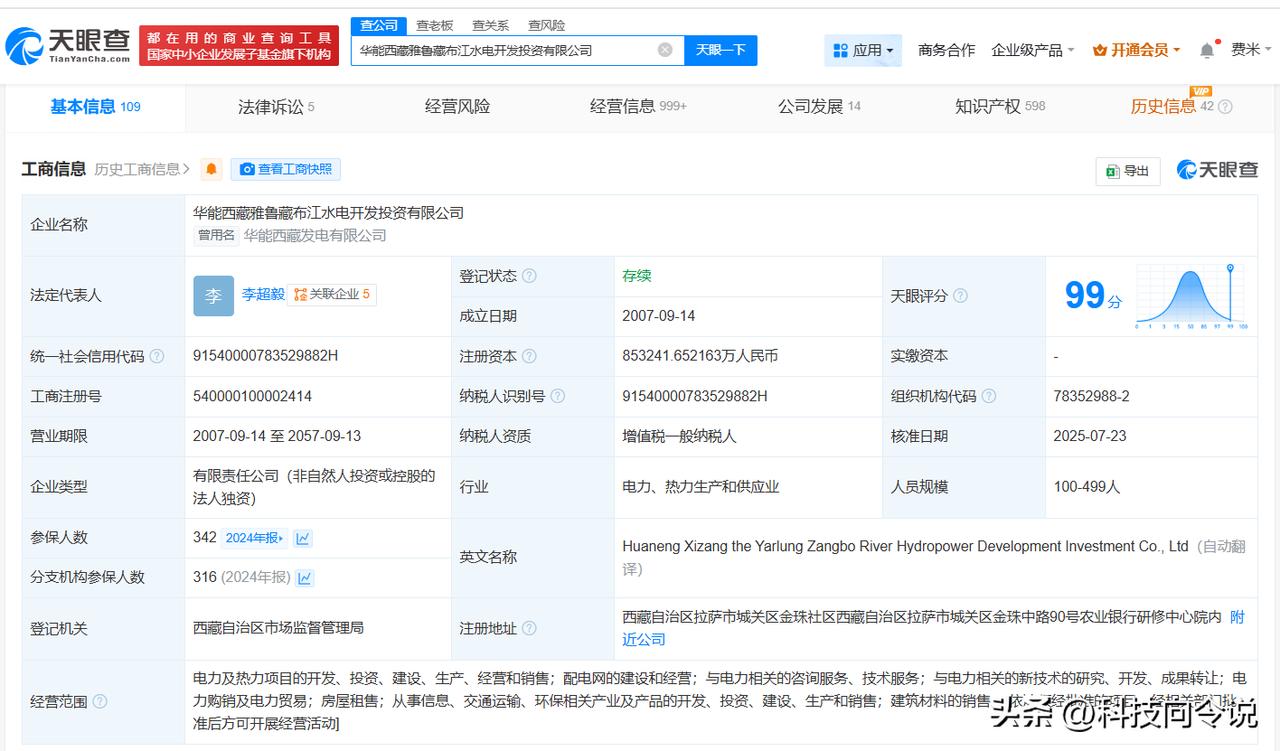Click help icon beside 组织机构代码
This screenshot has width=1280, height=751.
pyautogui.click(x=988, y=396)
